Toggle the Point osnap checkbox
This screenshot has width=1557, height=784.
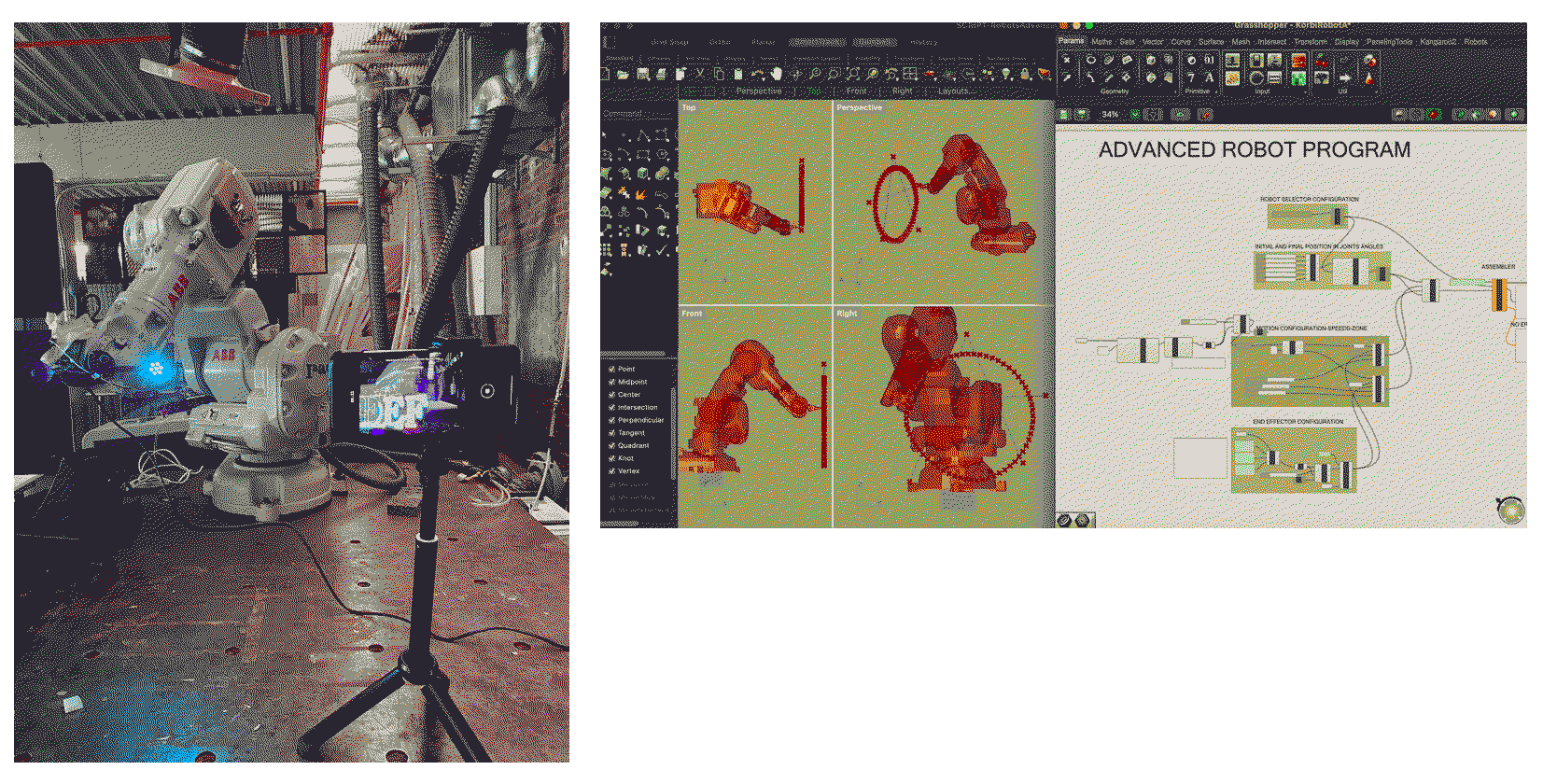[611, 369]
